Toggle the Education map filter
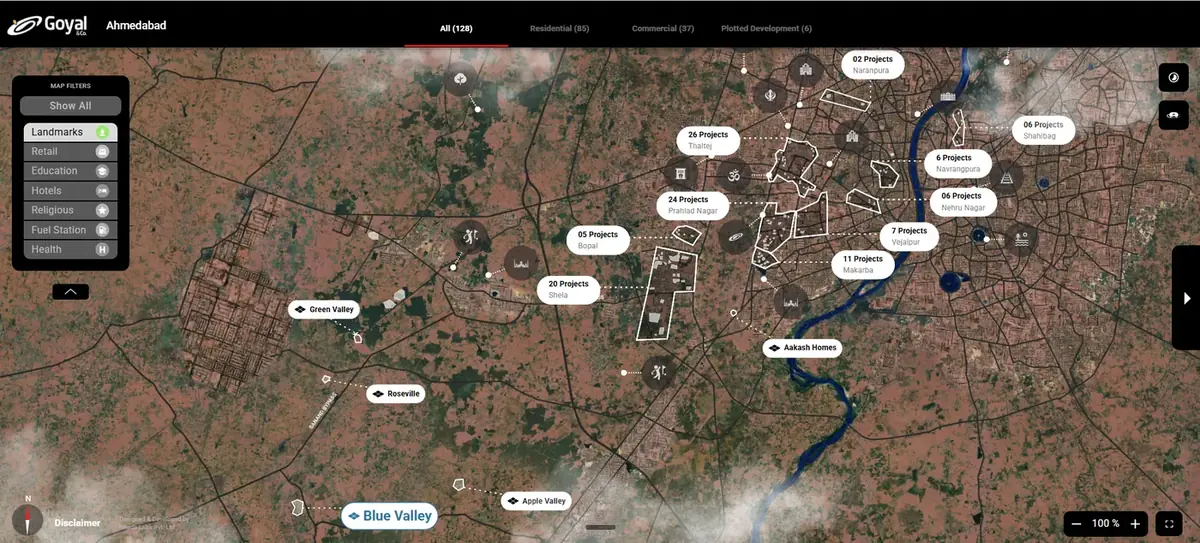The image size is (1200, 543). (70, 171)
